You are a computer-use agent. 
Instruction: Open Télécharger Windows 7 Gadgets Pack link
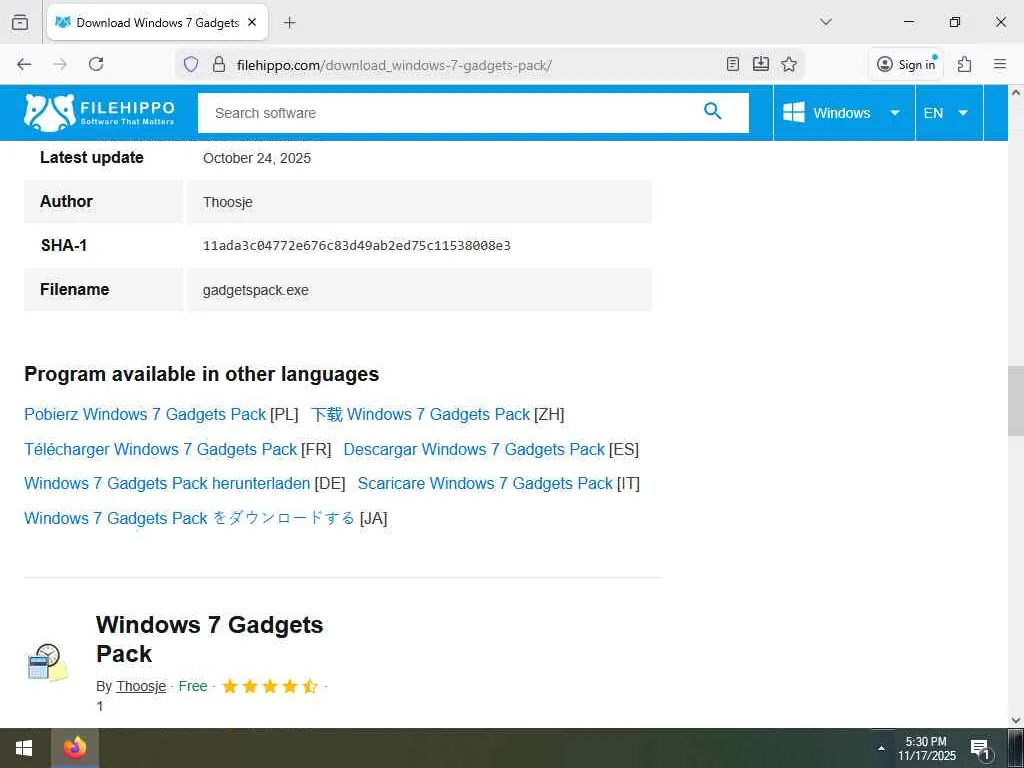click(161, 449)
